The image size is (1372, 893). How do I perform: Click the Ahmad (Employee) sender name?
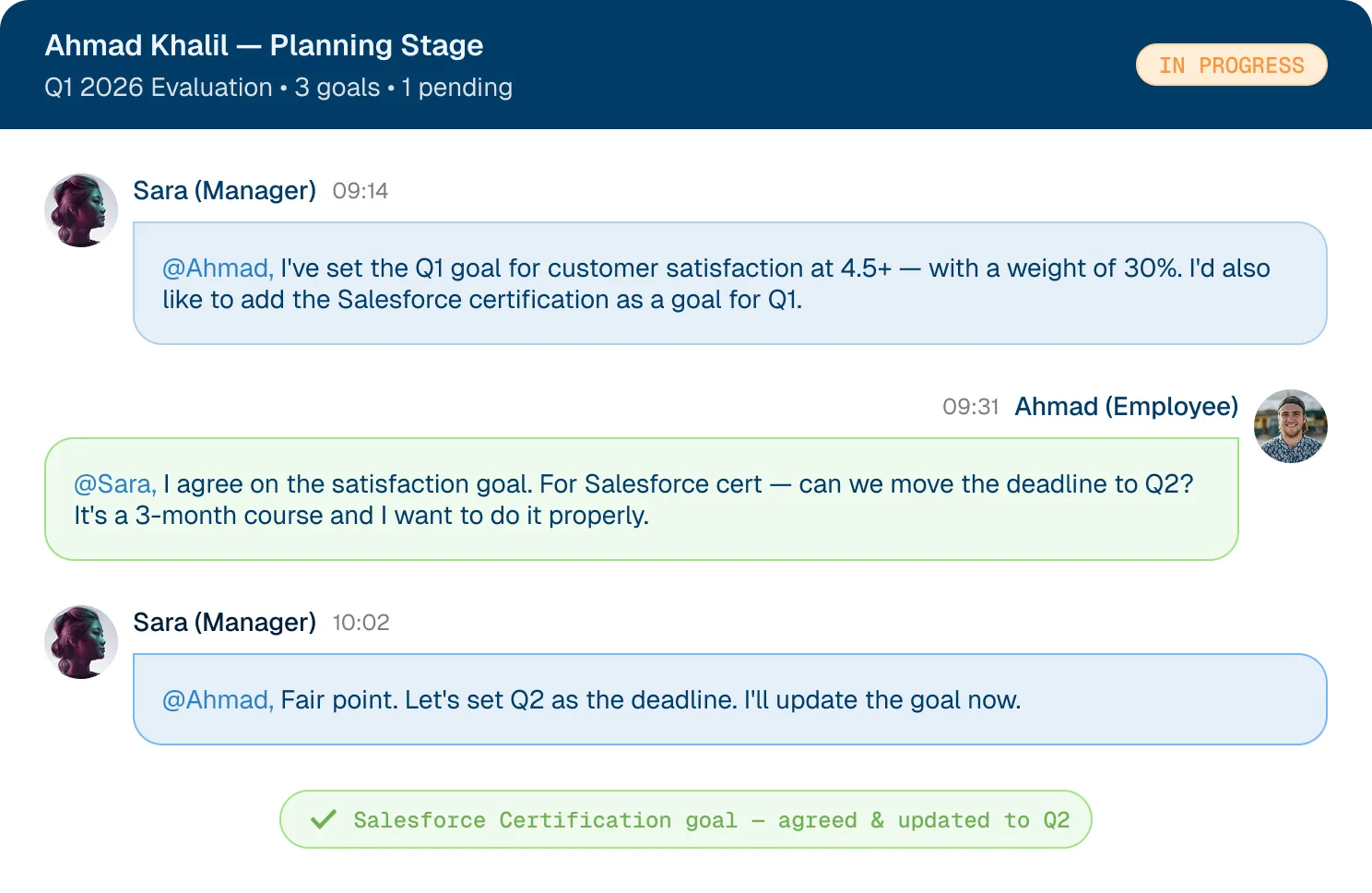click(x=1127, y=406)
